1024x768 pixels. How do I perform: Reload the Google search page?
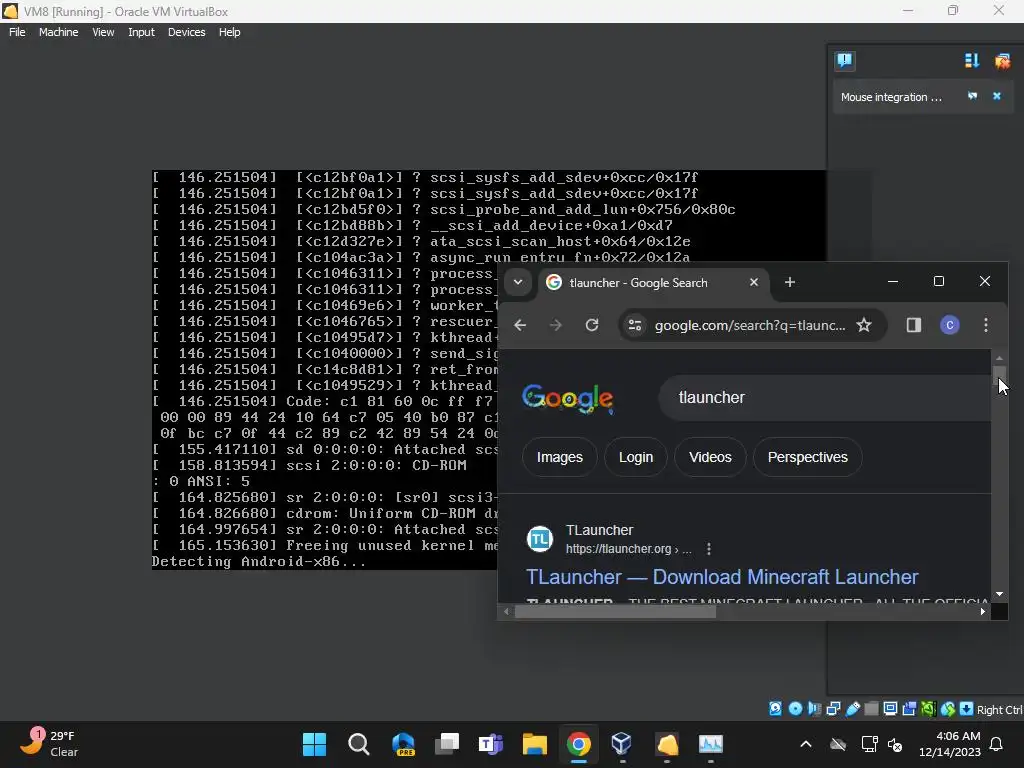click(x=592, y=325)
